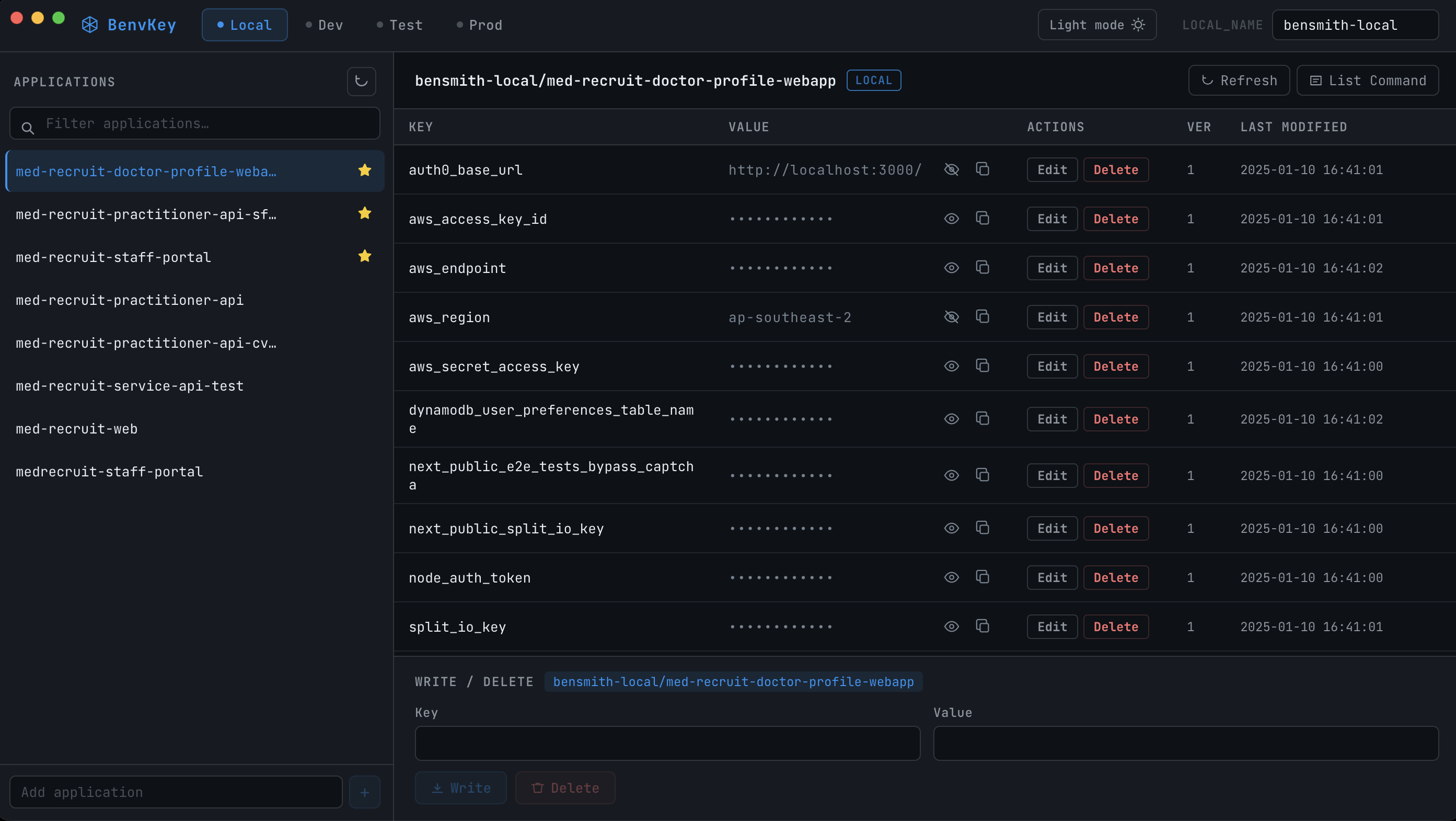Select med-recruit-web application
The width and height of the screenshot is (1456, 821).
pyautogui.click(x=195, y=429)
